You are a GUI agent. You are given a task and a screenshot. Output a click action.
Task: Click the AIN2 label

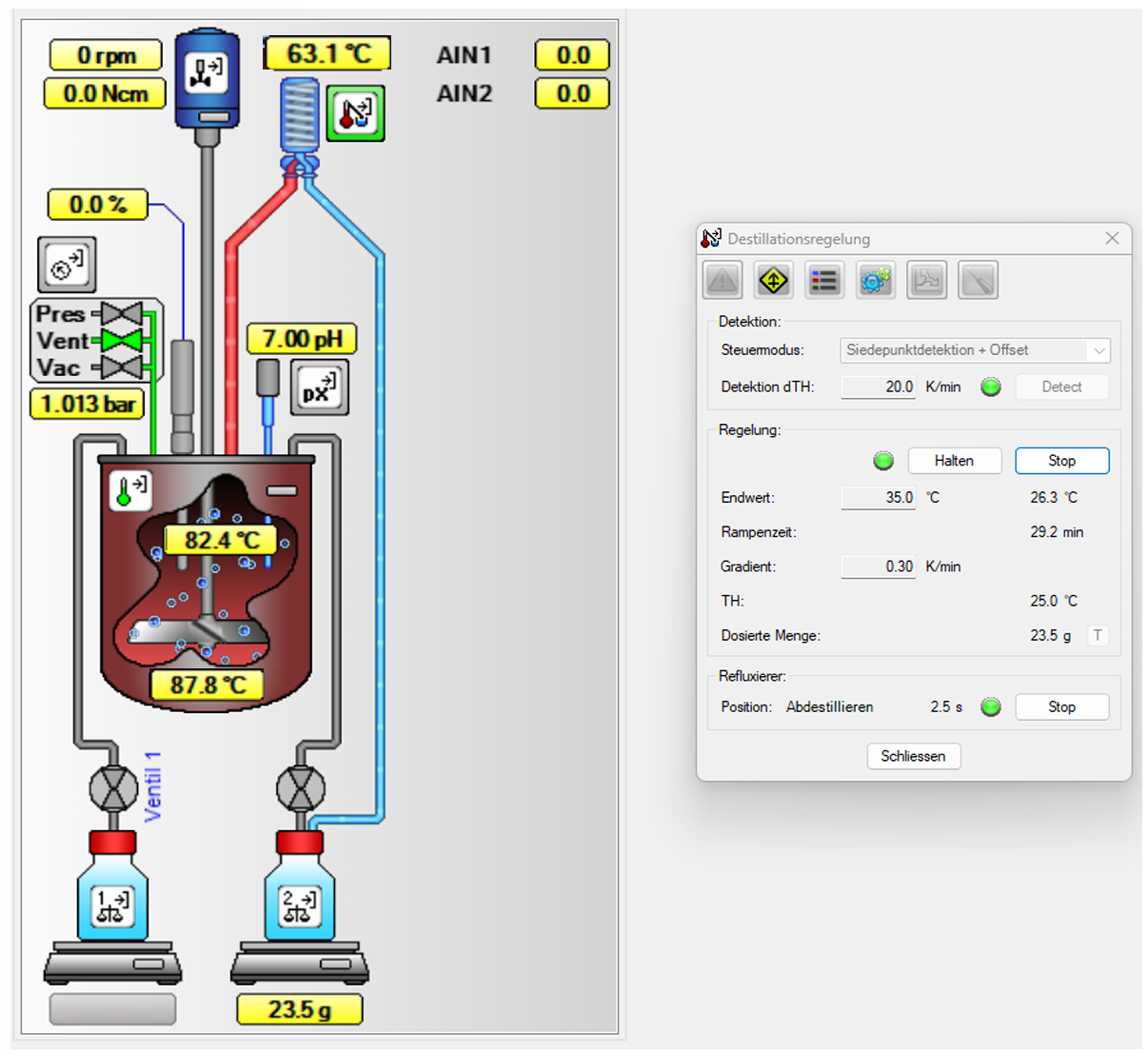tap(465, 93)
